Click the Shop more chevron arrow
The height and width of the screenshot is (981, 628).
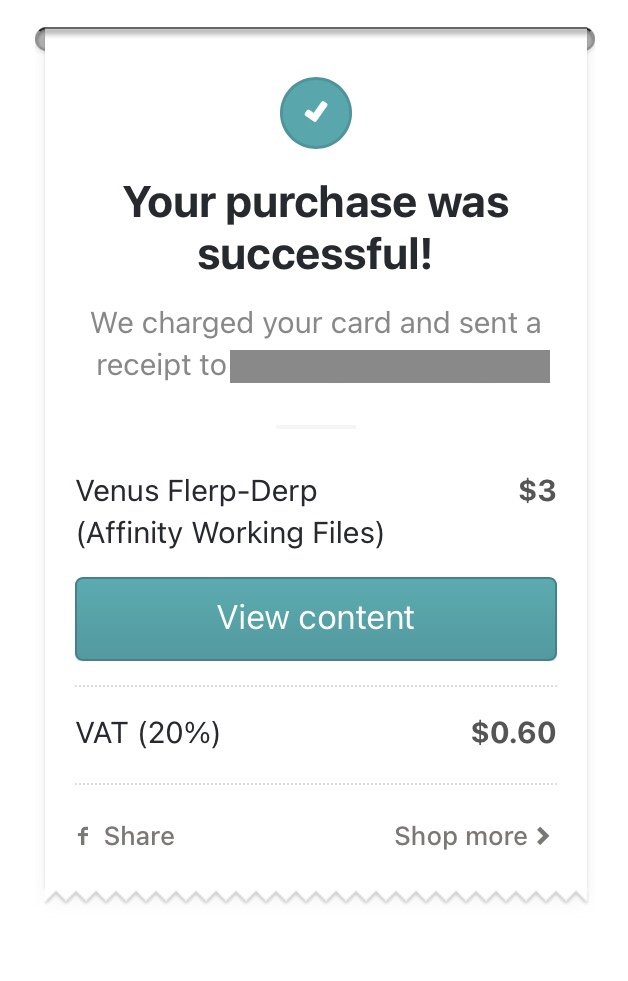(543, 836)
